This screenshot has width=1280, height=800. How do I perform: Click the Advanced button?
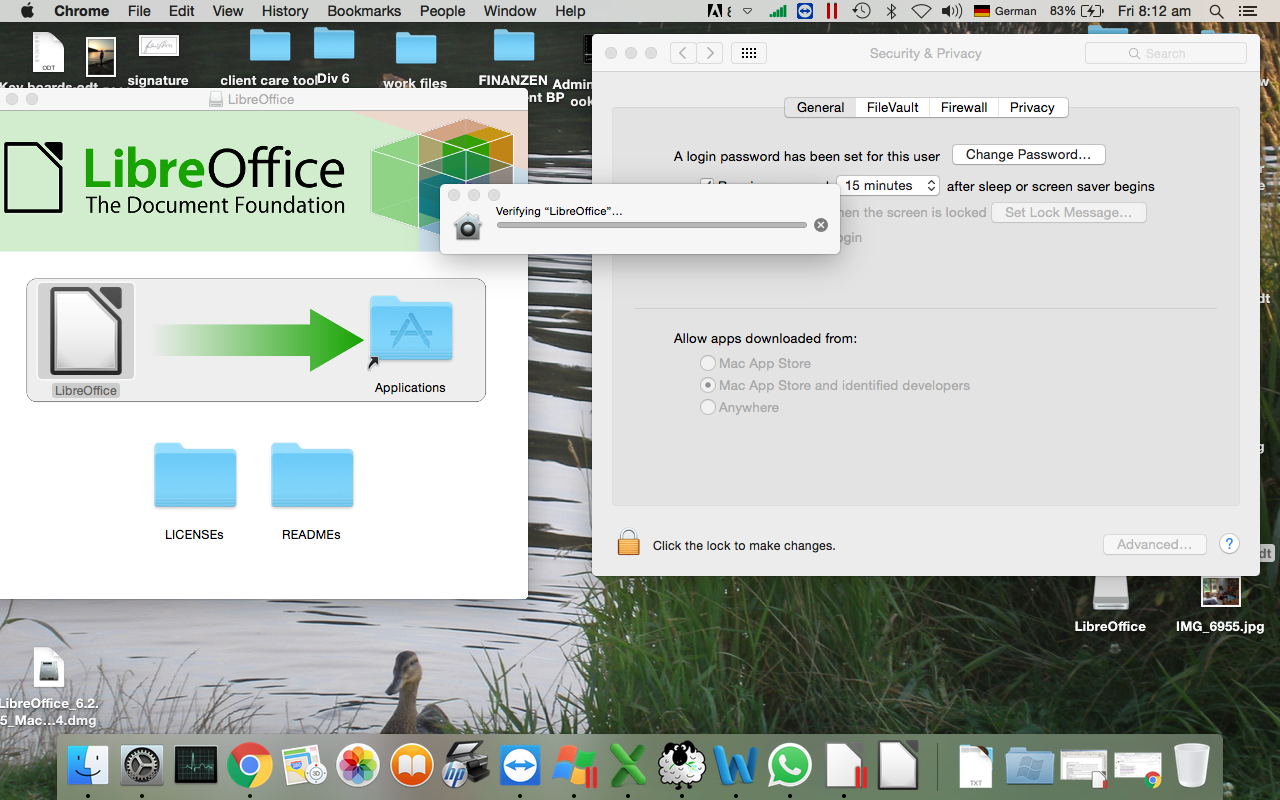tap(1154, 544)
